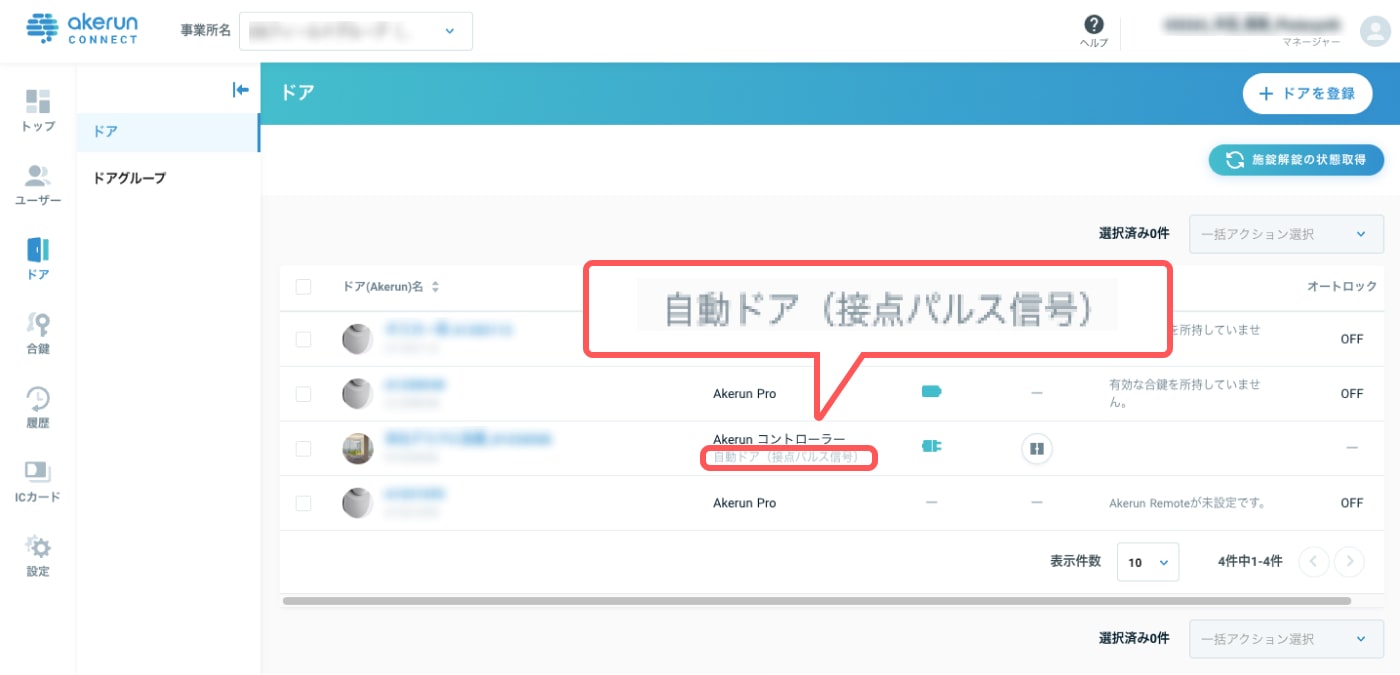
Task: Click the オートロック column header
Action: tap(1342, 287)
